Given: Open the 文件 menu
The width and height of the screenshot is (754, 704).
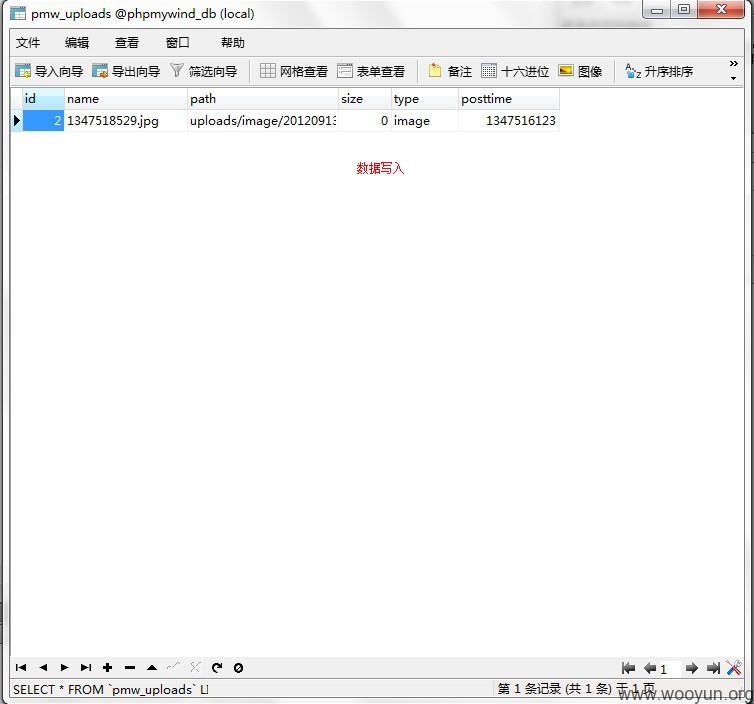Looking at the screenshot, I should [27, 43].
